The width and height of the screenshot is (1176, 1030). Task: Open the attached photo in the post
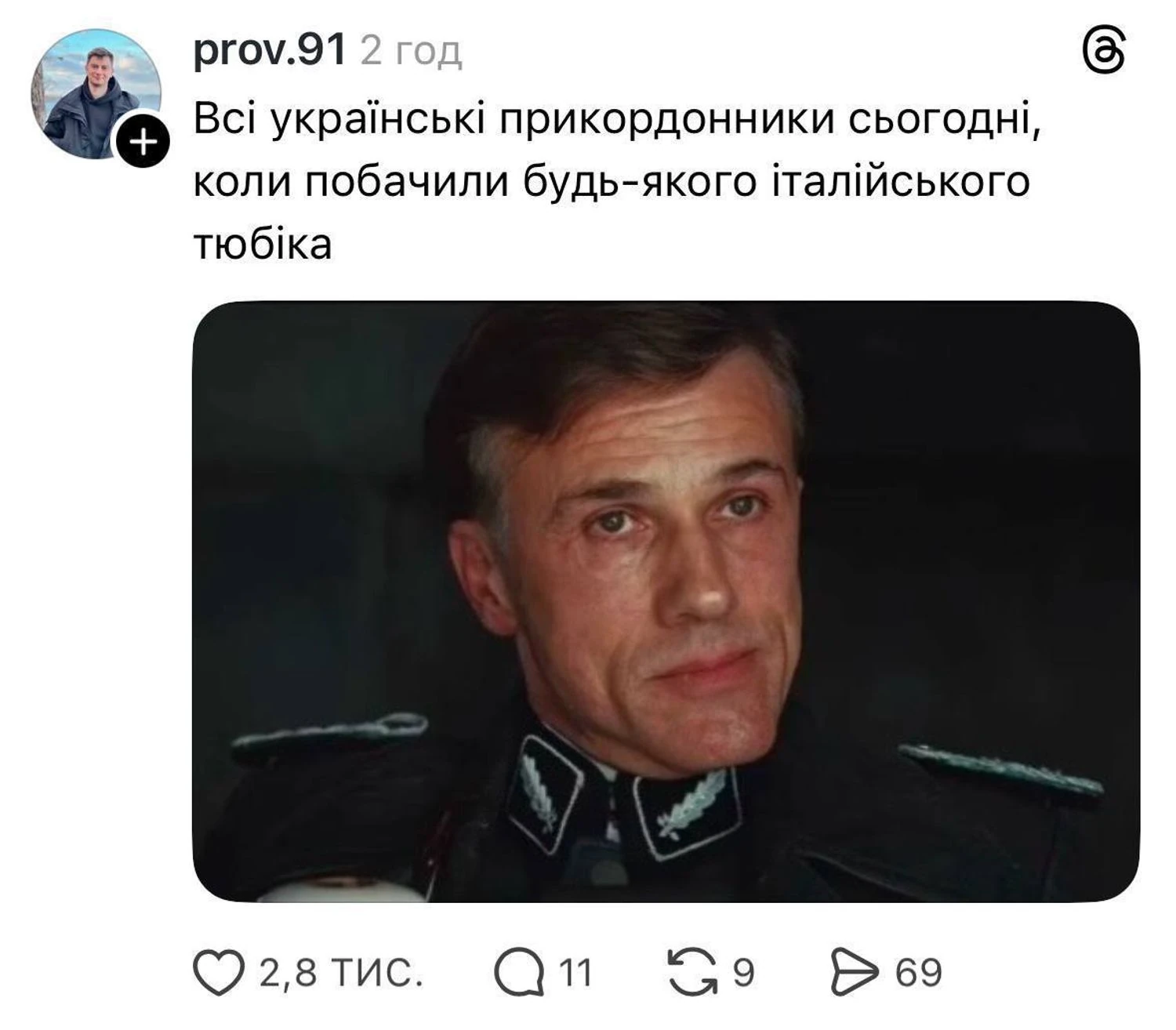(666, 601)
